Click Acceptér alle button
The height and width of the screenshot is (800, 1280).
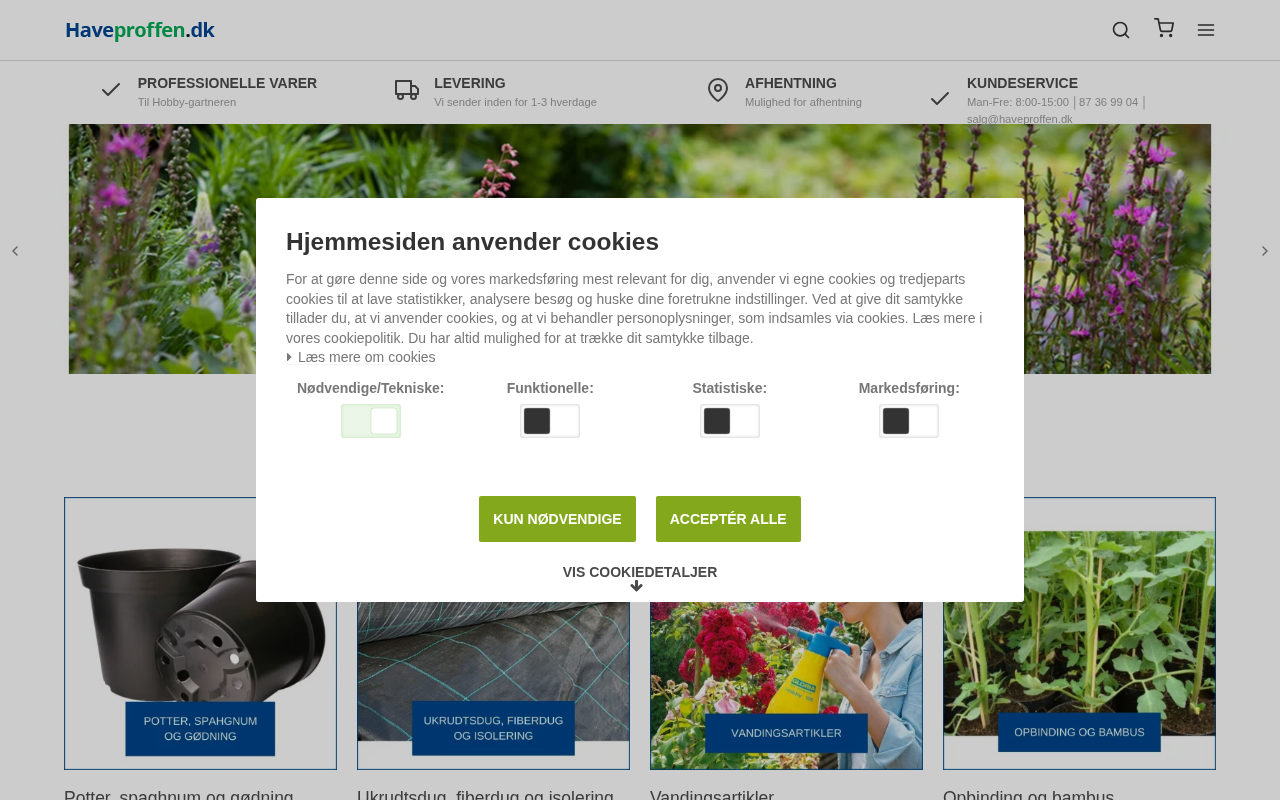(x=728, y=519)
